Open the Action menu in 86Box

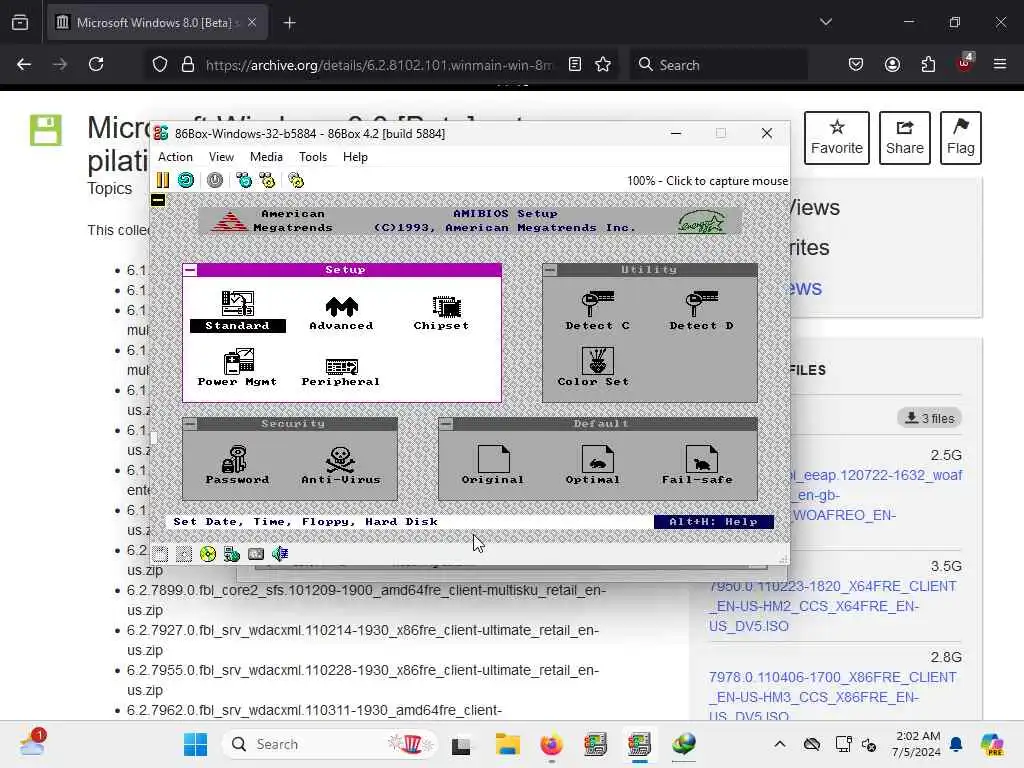[175, 157]
